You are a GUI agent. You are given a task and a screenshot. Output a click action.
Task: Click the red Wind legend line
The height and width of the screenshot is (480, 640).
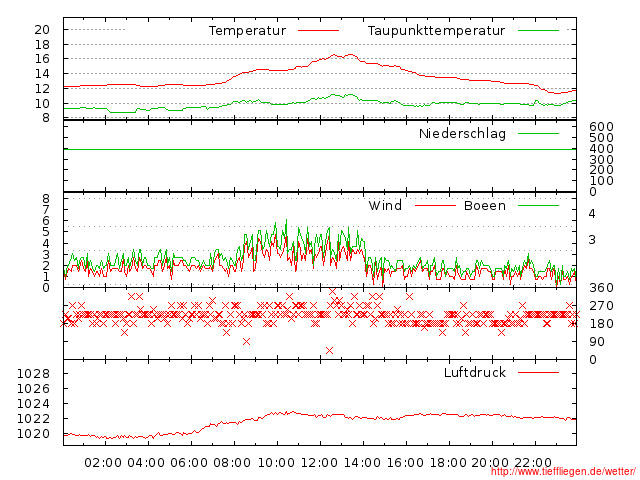(435, 206)
